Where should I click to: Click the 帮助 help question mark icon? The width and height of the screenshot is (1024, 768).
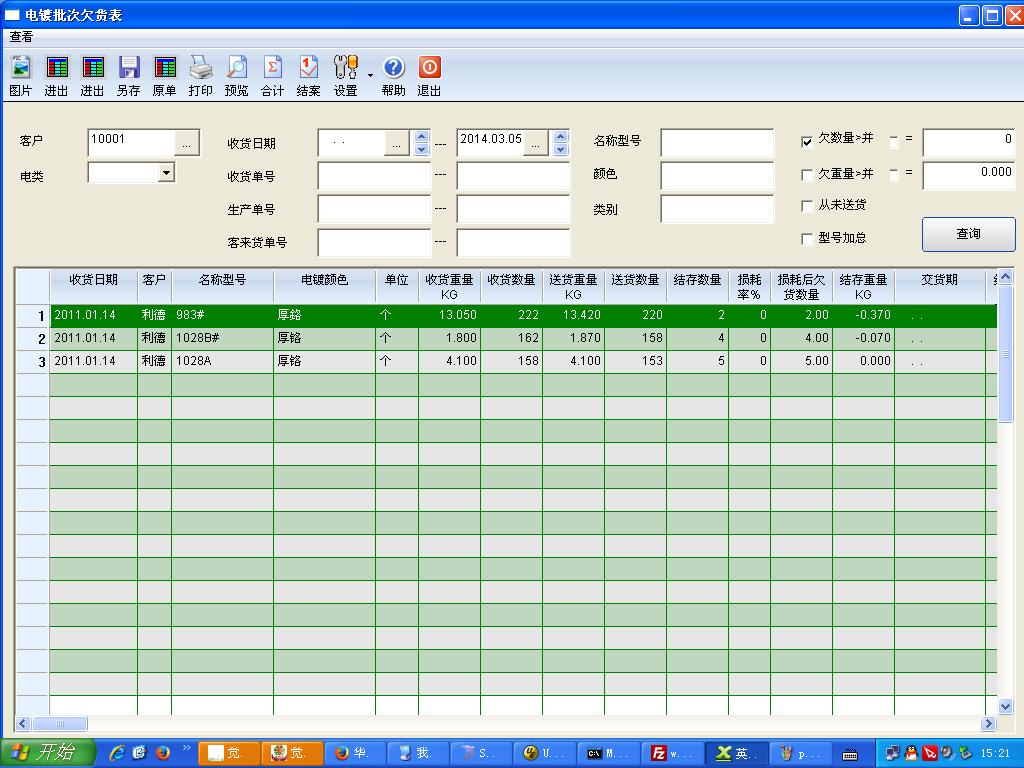(393, 76)
